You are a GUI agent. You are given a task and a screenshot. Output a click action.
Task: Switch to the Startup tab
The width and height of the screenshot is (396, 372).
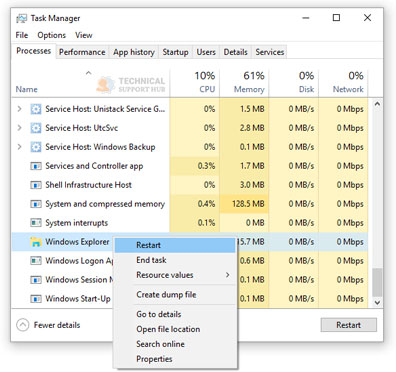click(175, 52)
